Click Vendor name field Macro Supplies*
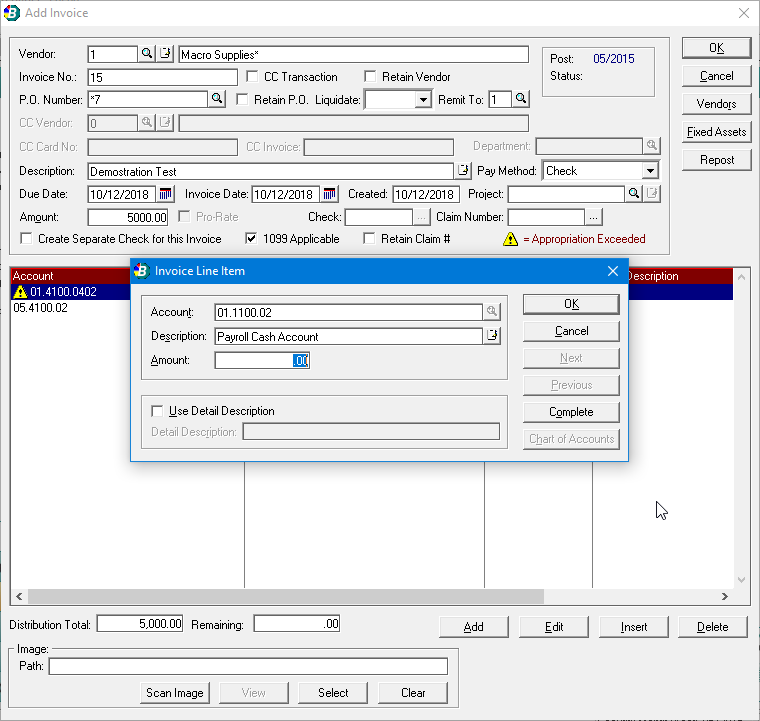Screen dimensions: 760x721 point(353,54)
